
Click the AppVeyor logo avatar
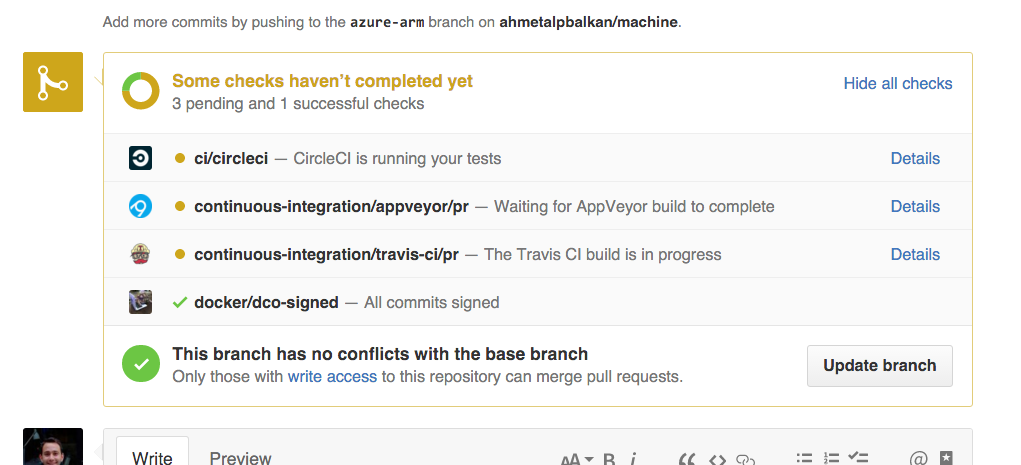pos(141,206)
